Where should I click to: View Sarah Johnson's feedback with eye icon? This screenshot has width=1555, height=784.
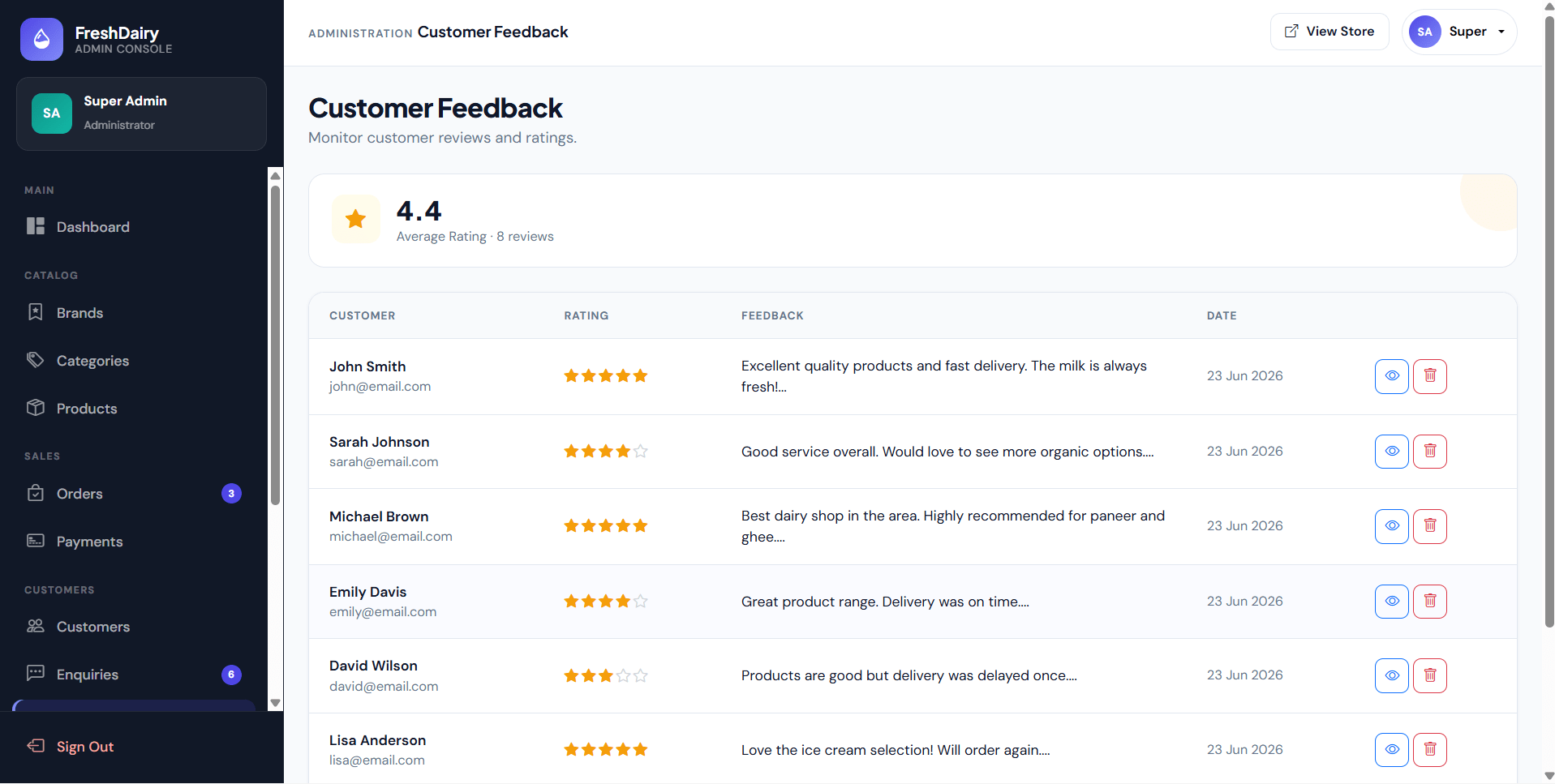click(x=1391, y=452)
